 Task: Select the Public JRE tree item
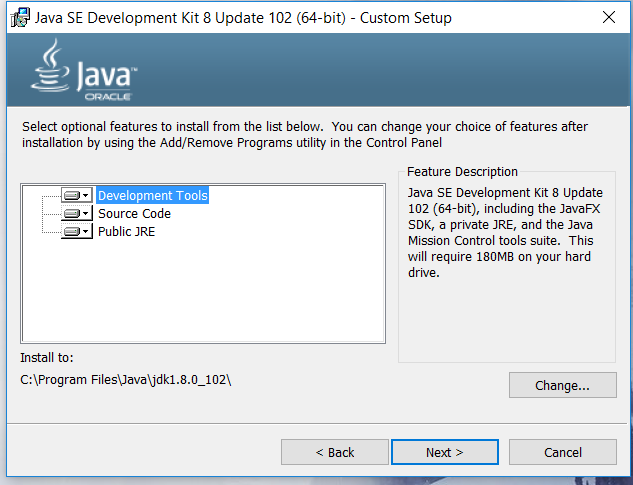(x=126, y=231)
